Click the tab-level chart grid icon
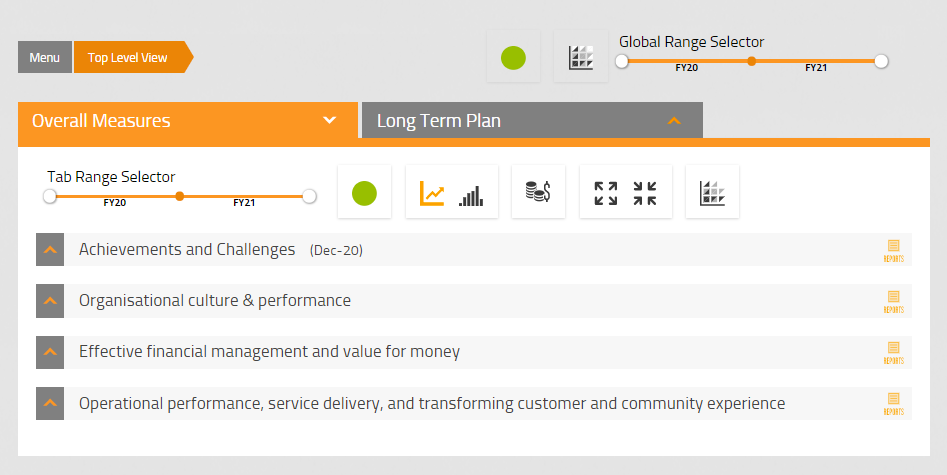 pos(712,192)
